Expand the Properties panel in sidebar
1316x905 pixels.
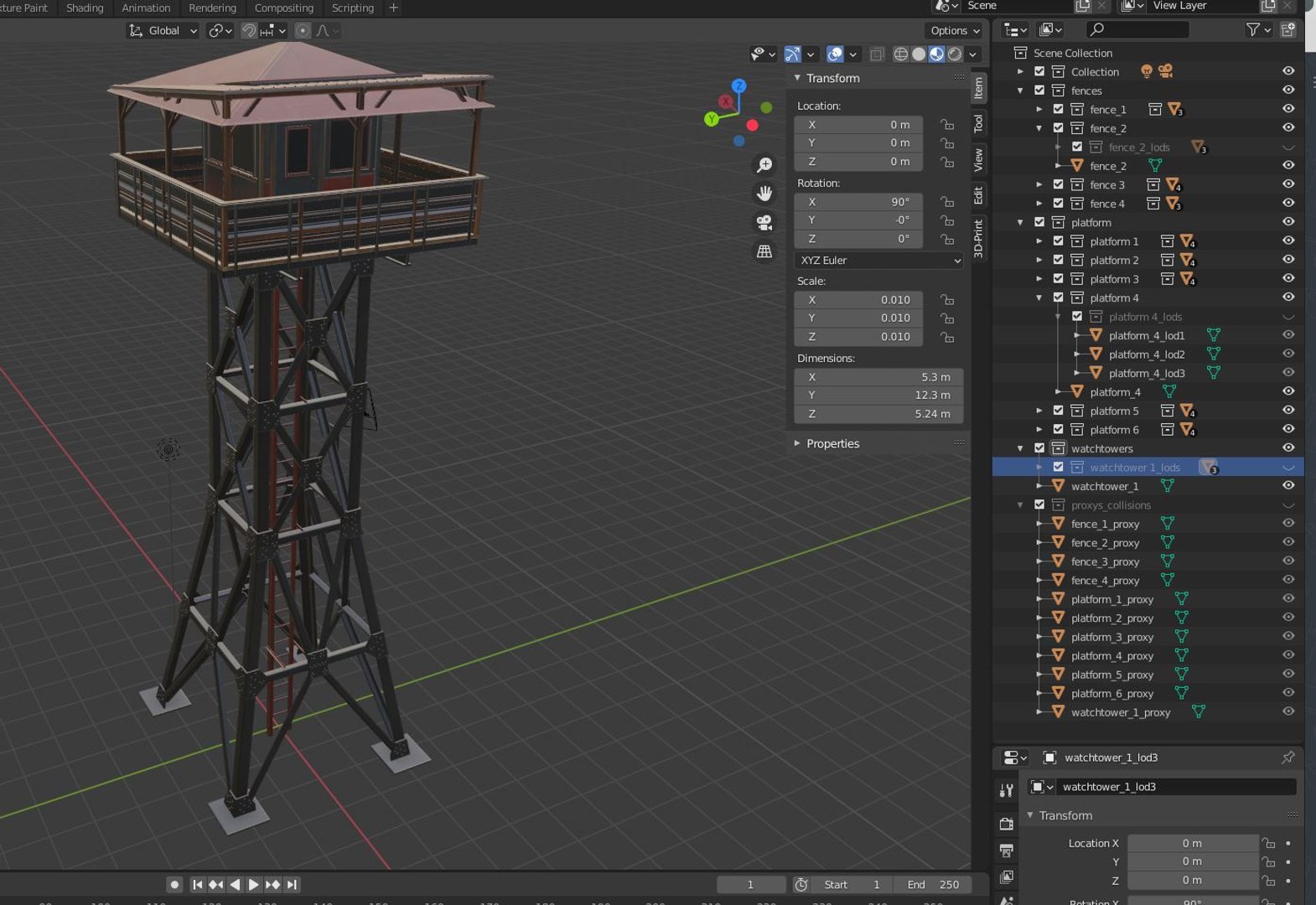click(x=797, y=443)
